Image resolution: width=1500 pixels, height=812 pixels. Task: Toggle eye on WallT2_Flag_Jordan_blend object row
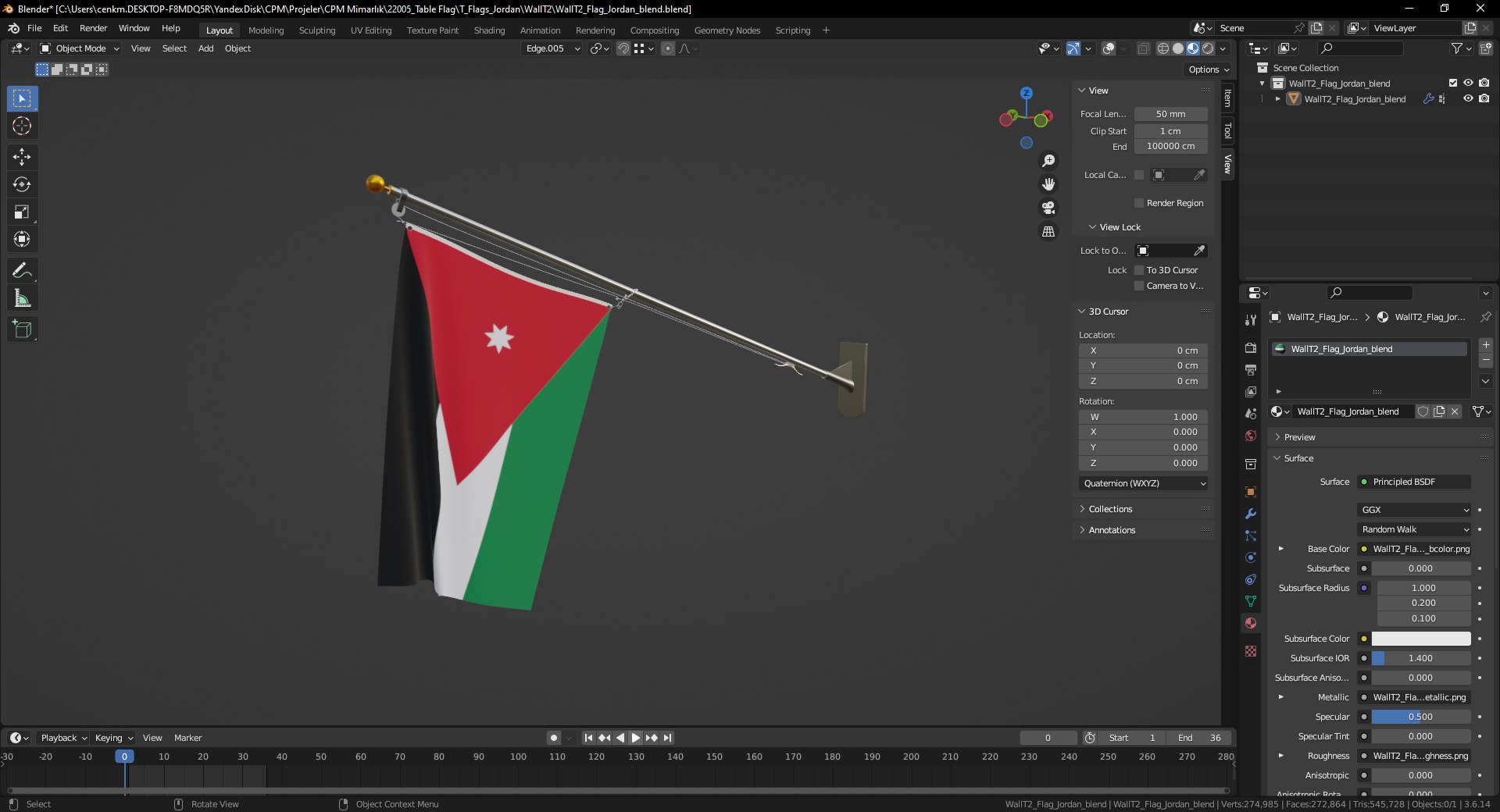[1468, 98]
